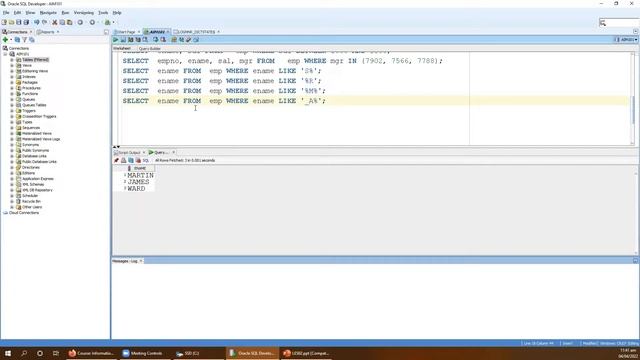
Task: Select the Directories tree item
Action: 31,167
